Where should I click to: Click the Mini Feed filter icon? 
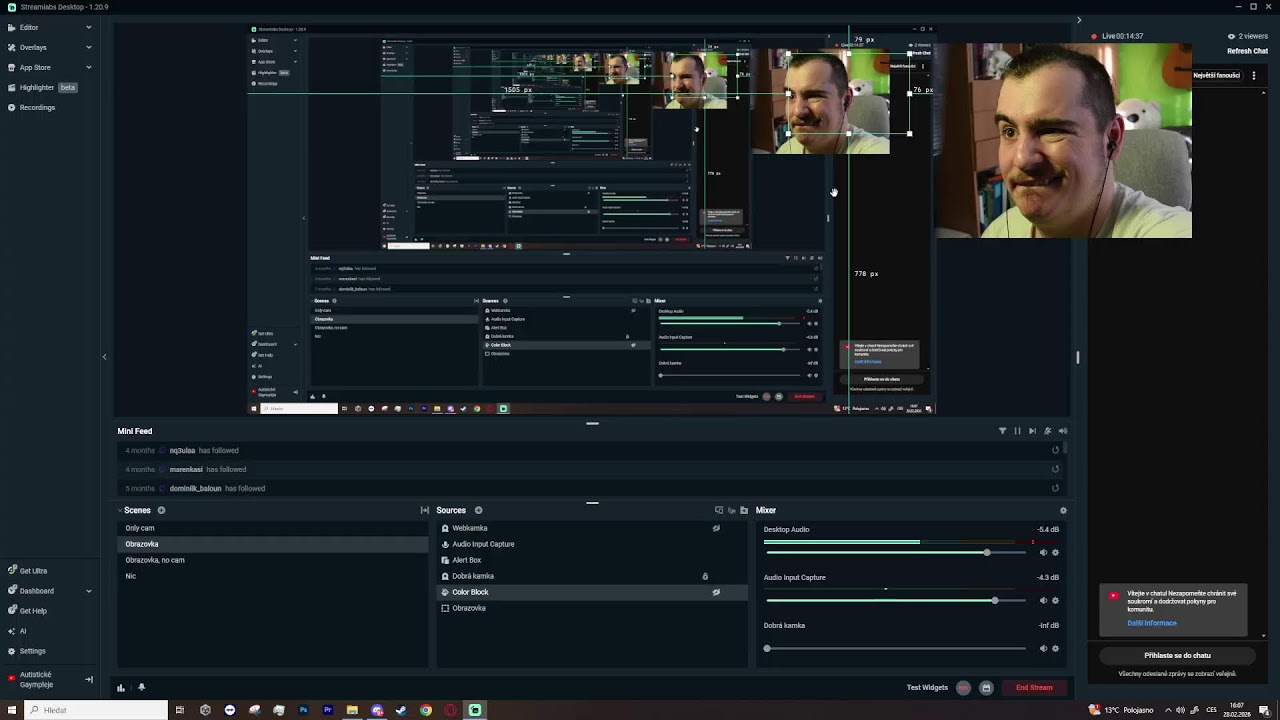tap(1002, 431)
